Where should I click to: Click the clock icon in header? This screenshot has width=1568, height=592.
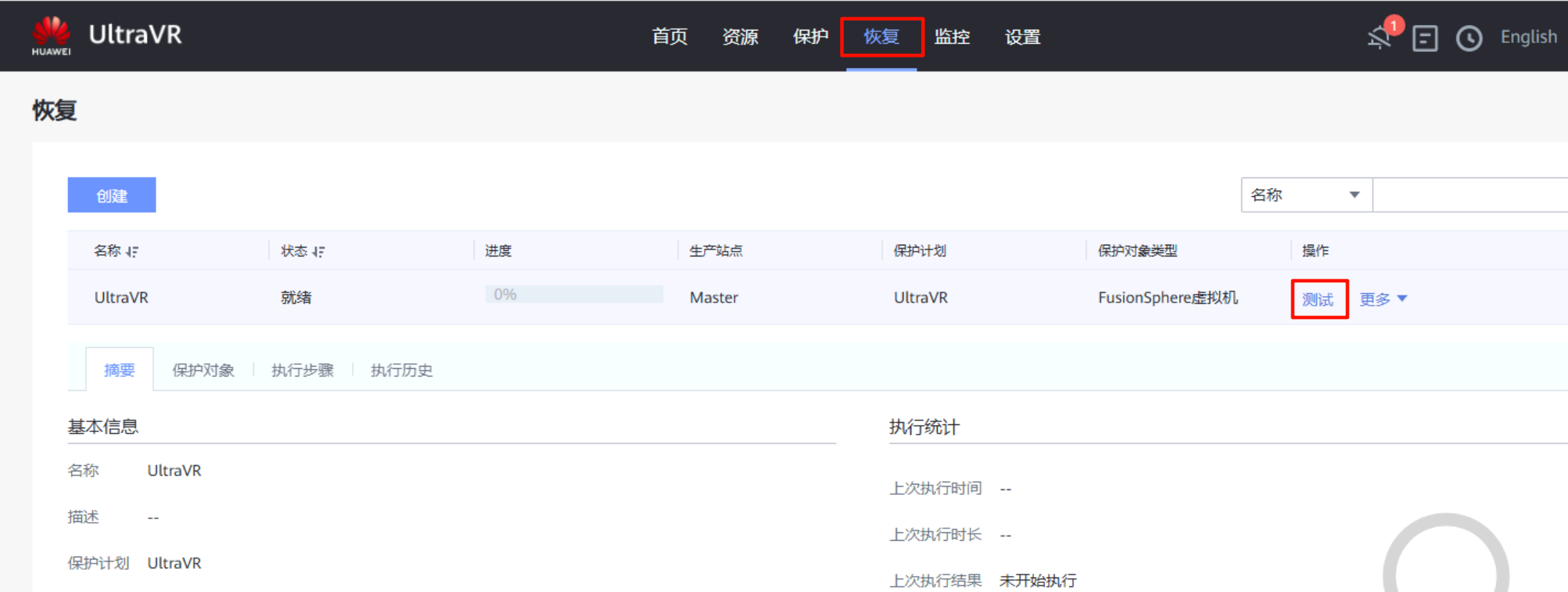coord(1469,37)
